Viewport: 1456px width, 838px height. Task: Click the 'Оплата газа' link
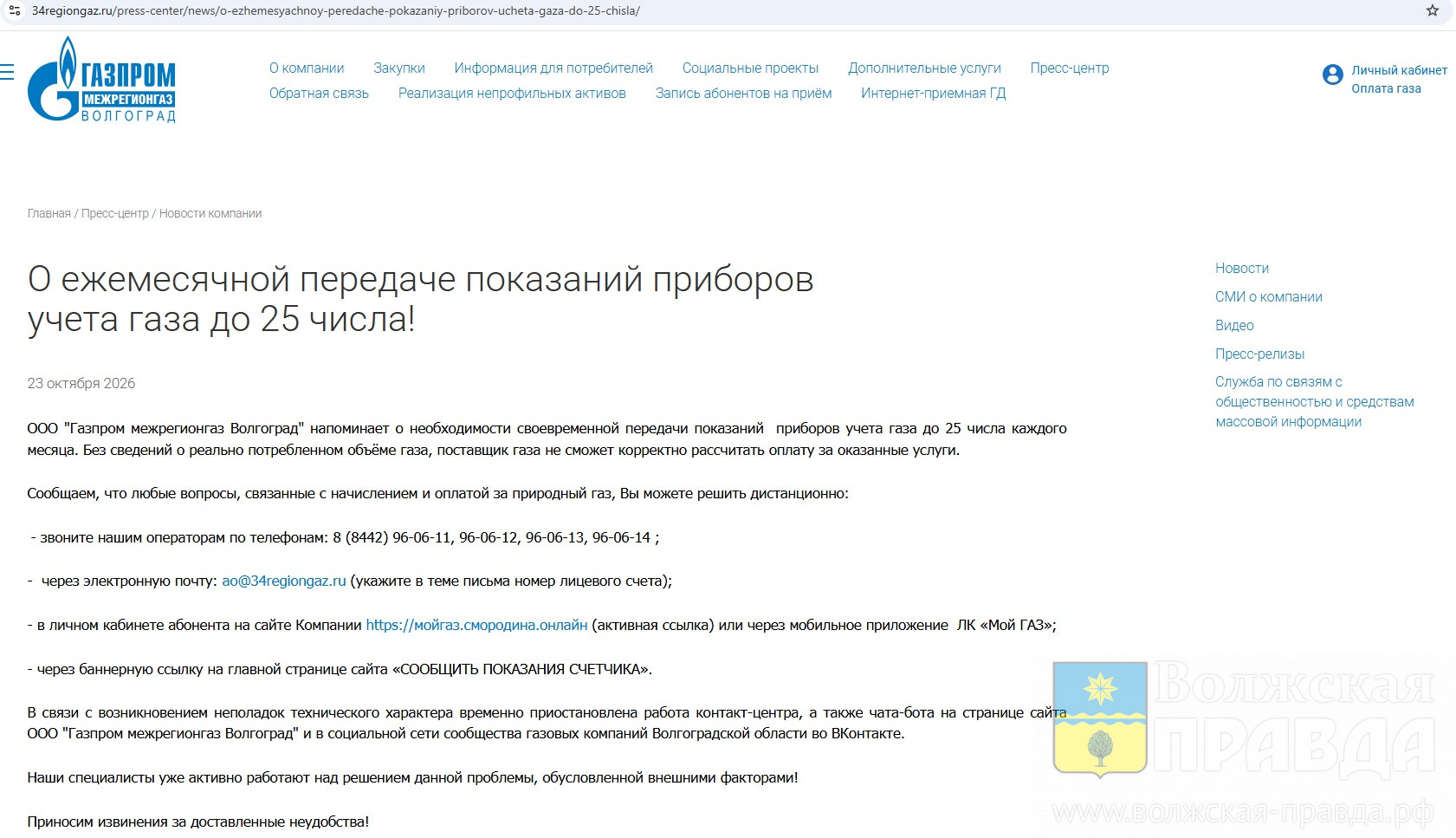(1386, 88)
